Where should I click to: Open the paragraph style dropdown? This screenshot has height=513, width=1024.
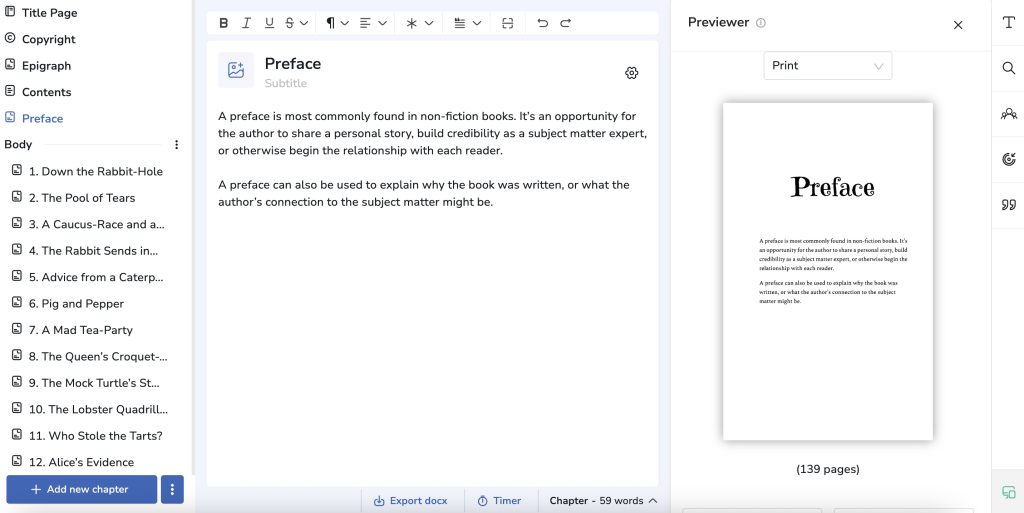[x=337, y=23]
